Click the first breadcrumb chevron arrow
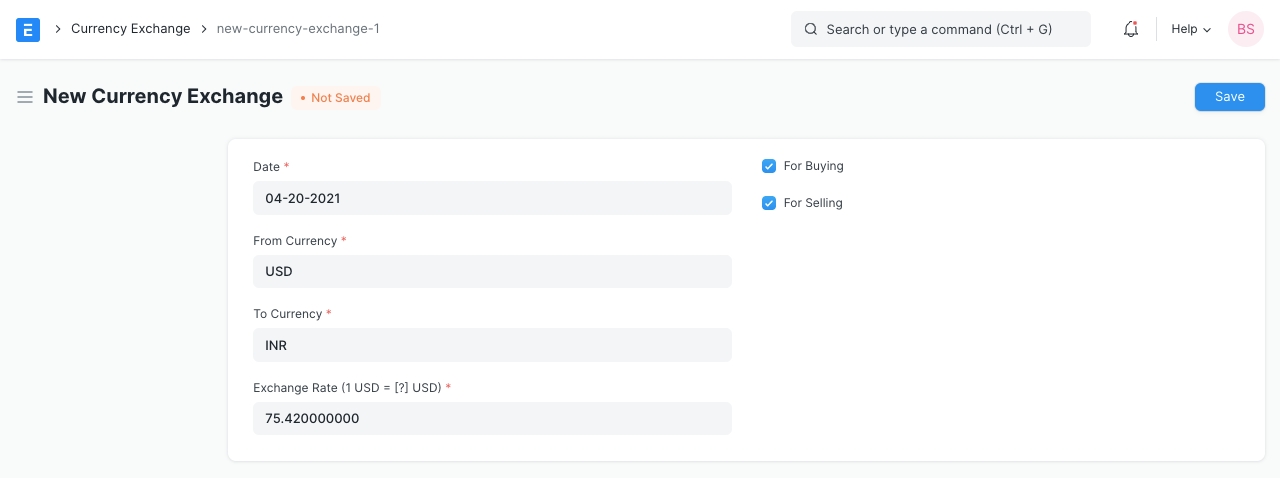The image size is (1280, 478). coord(58,30)
